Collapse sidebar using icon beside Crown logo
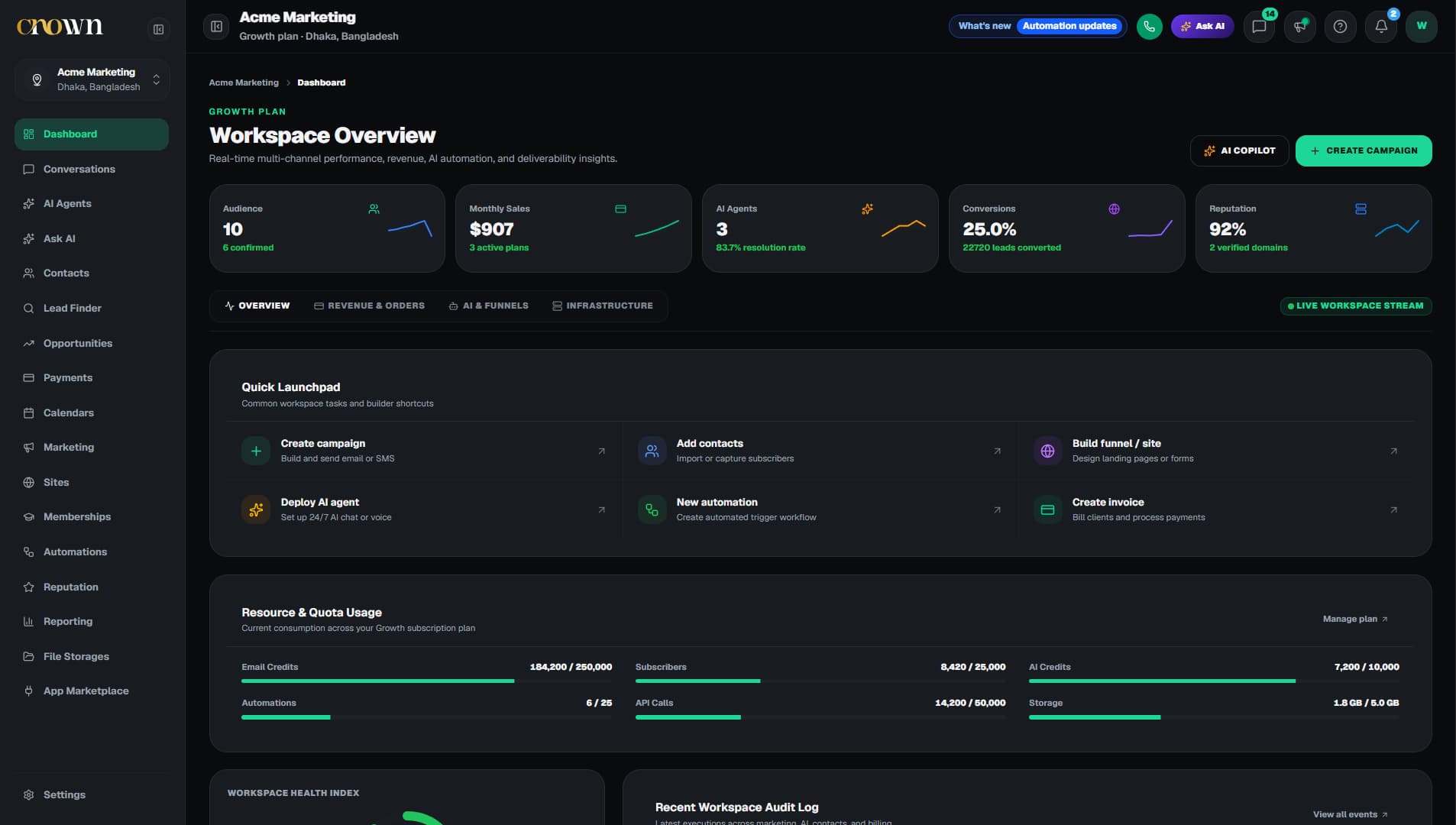Image resolution: width=1456 pixels, height=825 pixels. click(158, 29)
